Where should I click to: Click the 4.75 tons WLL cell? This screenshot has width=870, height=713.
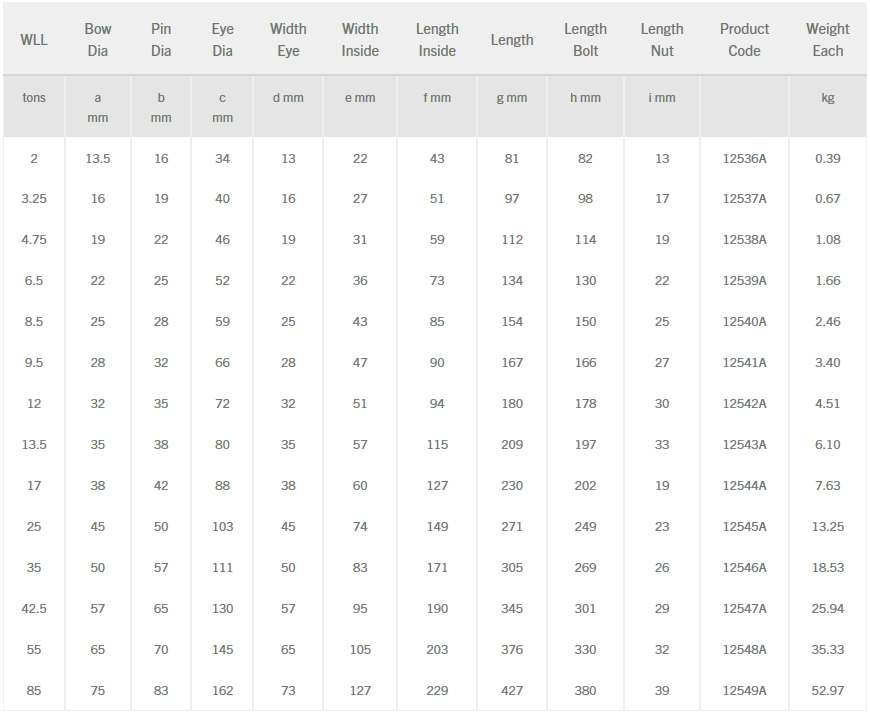34,240
